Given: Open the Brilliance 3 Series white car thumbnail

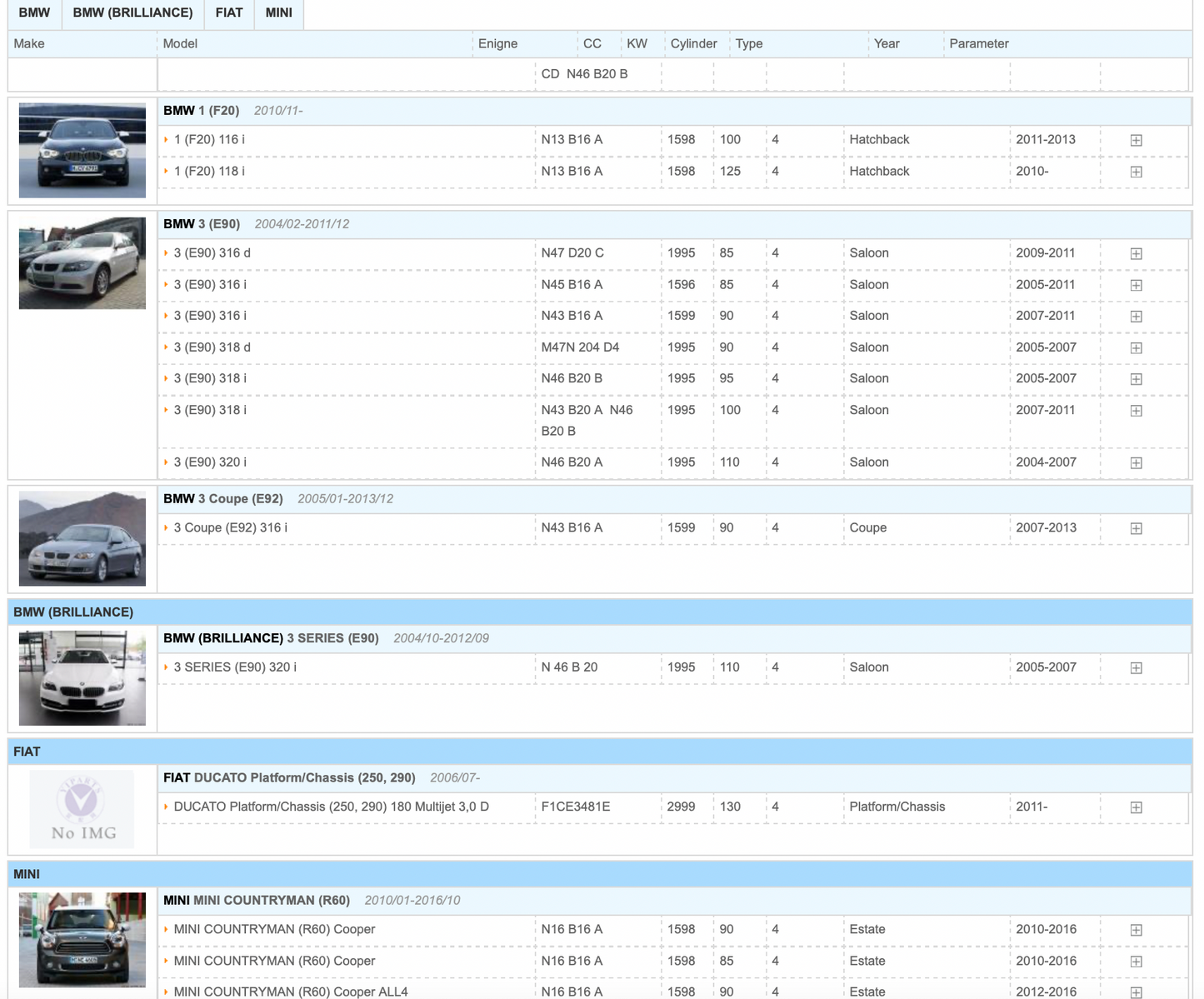Looking at the screenshot, I should pos(82,678).
